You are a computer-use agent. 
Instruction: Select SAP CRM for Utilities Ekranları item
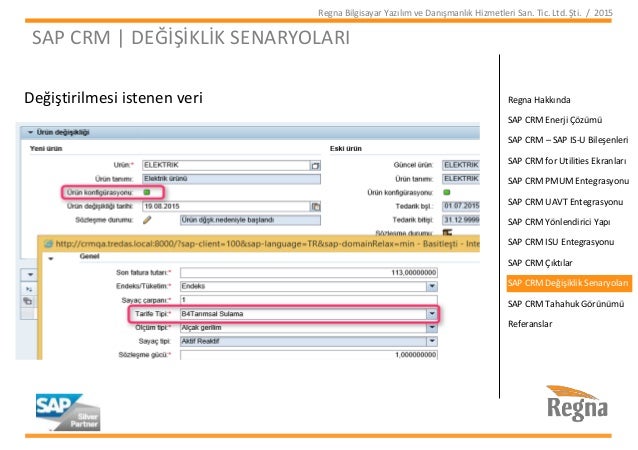[x=567, y=161]
